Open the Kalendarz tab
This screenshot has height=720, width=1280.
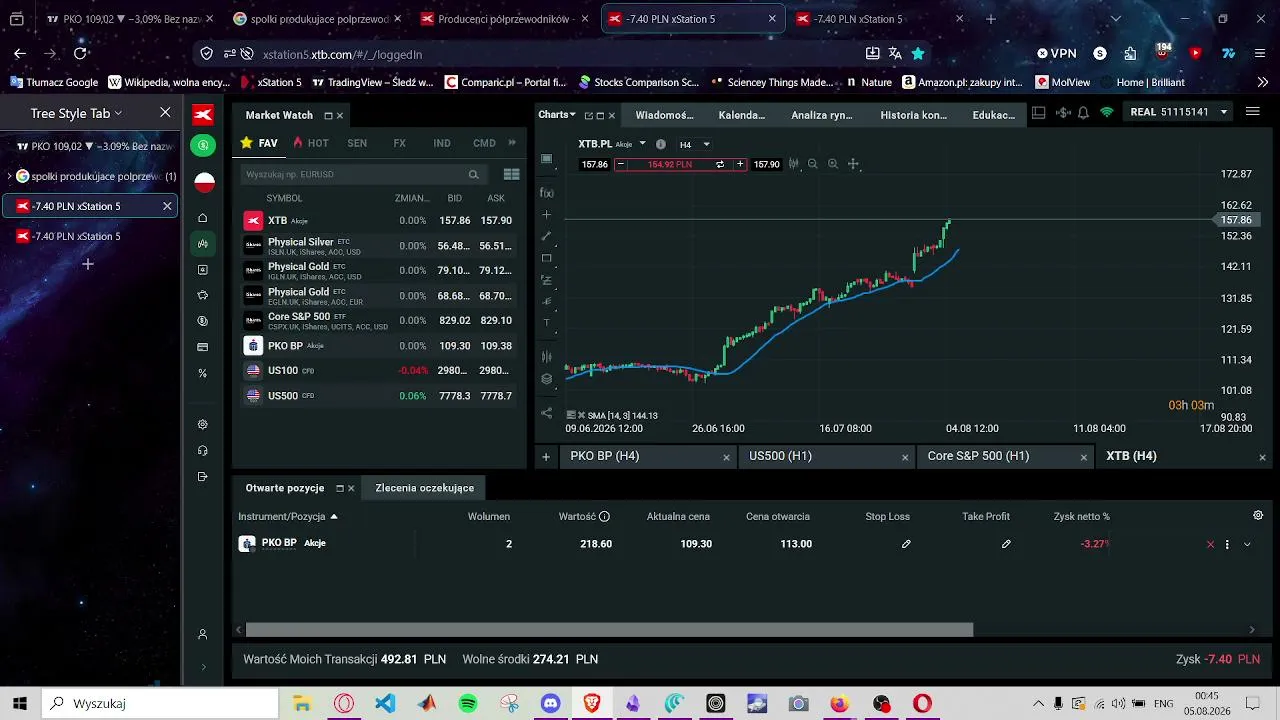741,115
